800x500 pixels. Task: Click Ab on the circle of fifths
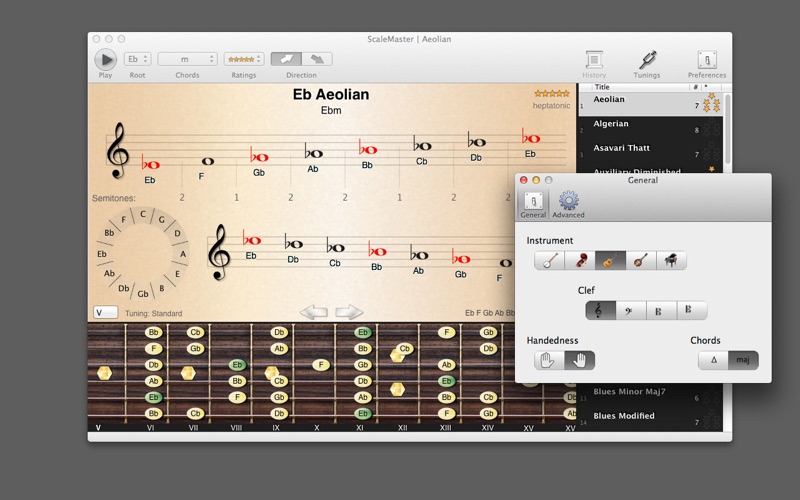(x=109, y=273)
